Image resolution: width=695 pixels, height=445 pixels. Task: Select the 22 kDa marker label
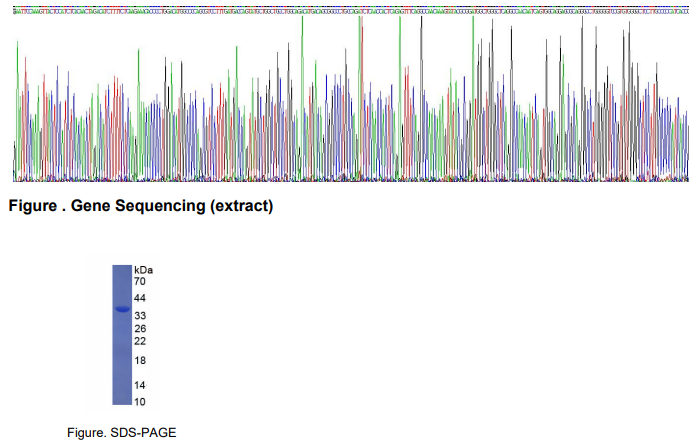140,341
